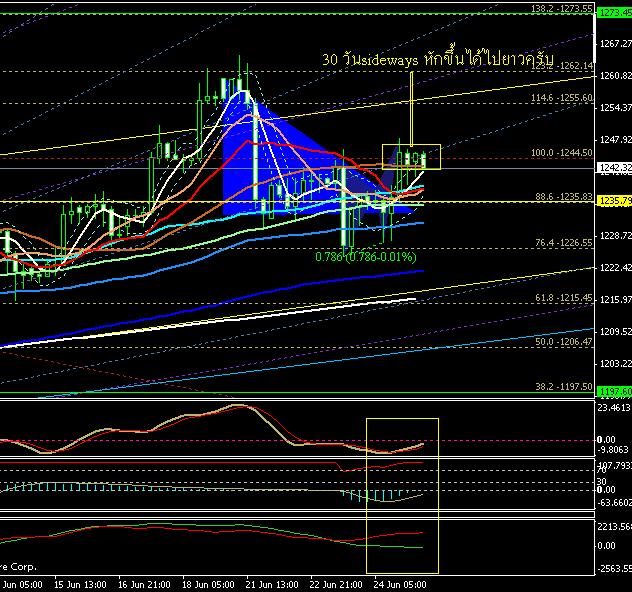Select the 88.6 -1235.83 Fibonacci label

[562, 197]
